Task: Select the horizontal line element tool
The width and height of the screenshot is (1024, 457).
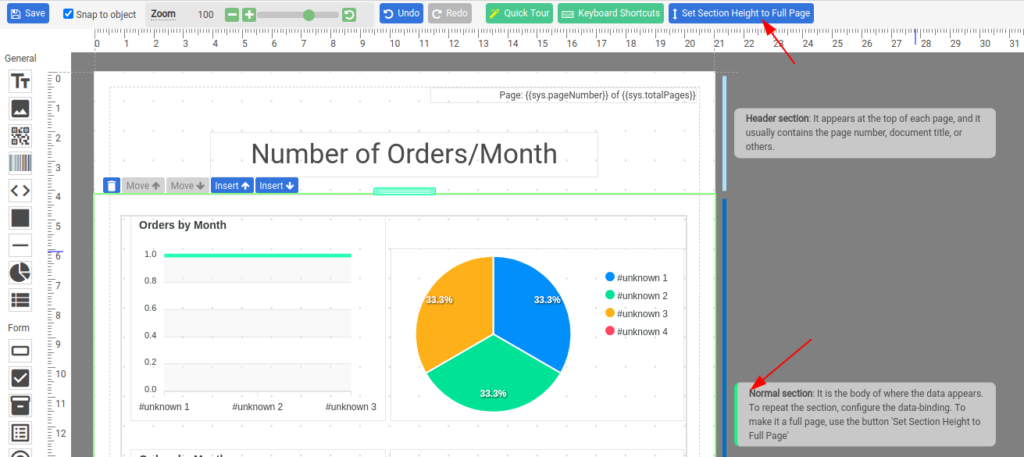Action: point(20,245)
